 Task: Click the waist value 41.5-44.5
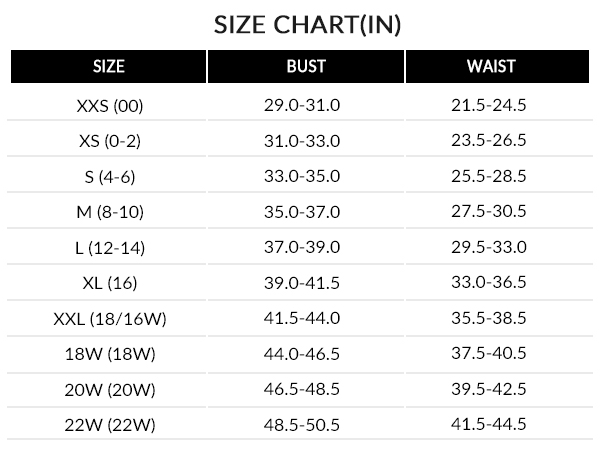pyautogui.click(x=489, y=424)
